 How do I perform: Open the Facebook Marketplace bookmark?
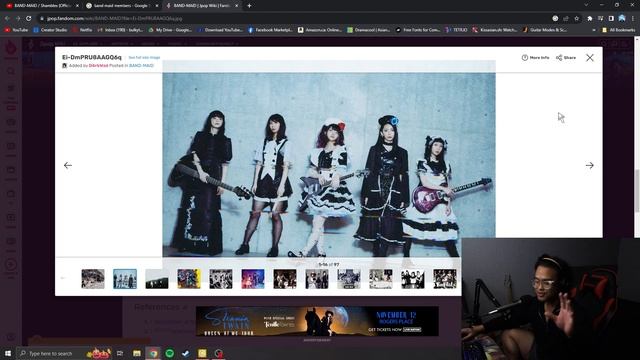point(270,30)
